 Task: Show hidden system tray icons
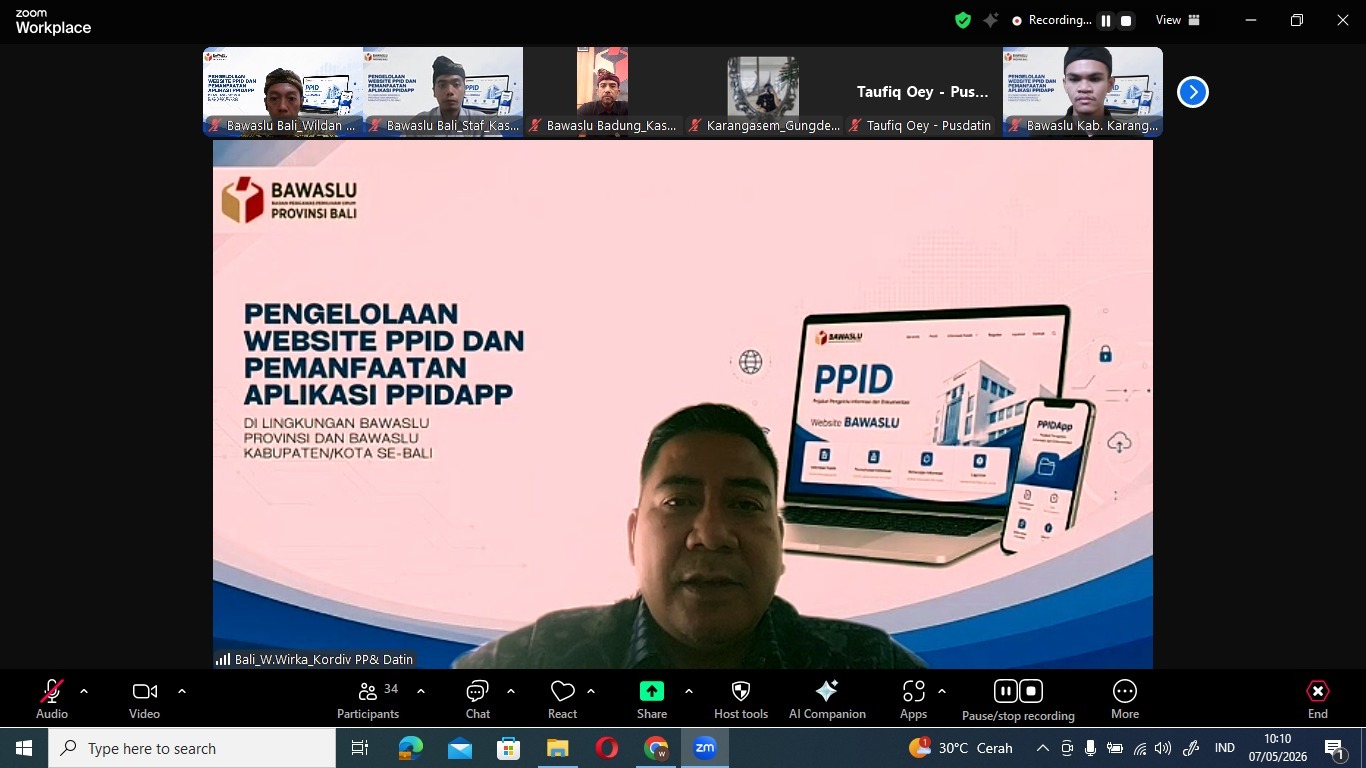[1043, 748]
